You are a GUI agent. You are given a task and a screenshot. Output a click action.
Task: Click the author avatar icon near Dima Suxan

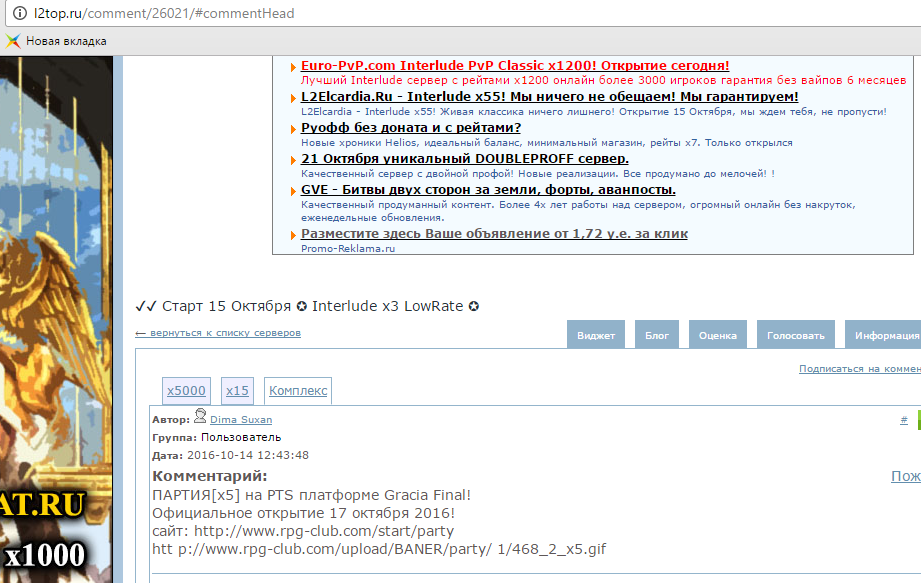pos(200,416)
